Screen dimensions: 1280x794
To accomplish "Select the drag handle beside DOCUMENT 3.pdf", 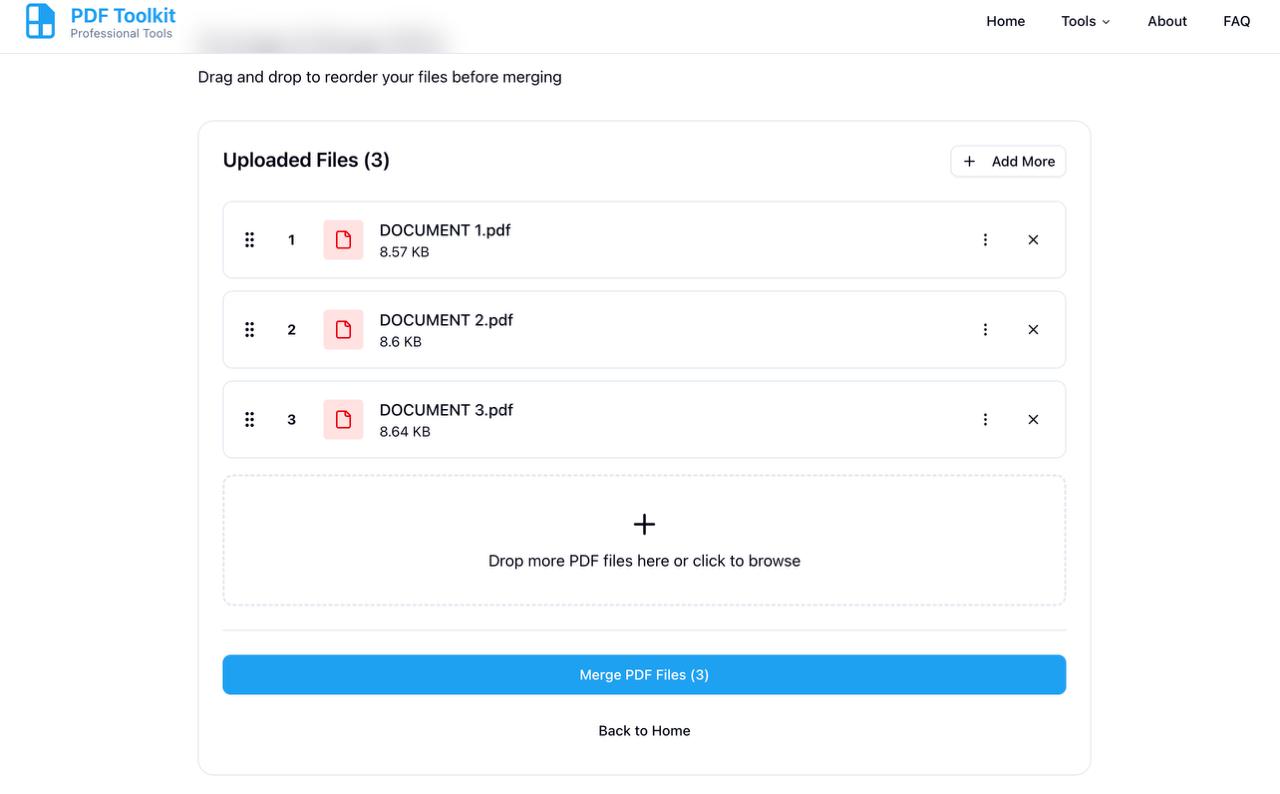I will coord(250,420).
